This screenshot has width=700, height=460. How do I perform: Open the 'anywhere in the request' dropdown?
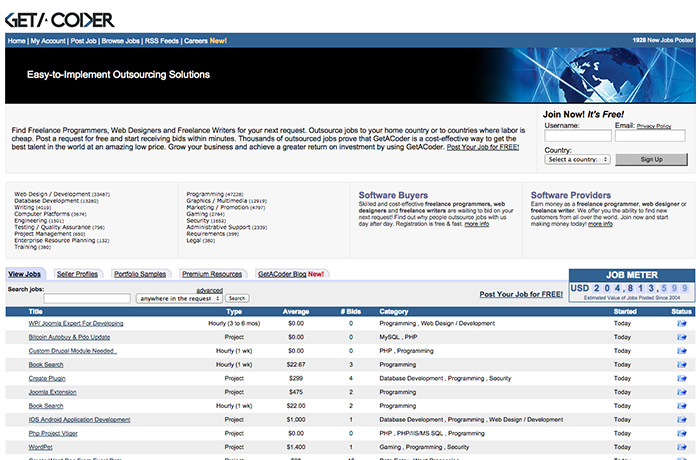point(179,298)
